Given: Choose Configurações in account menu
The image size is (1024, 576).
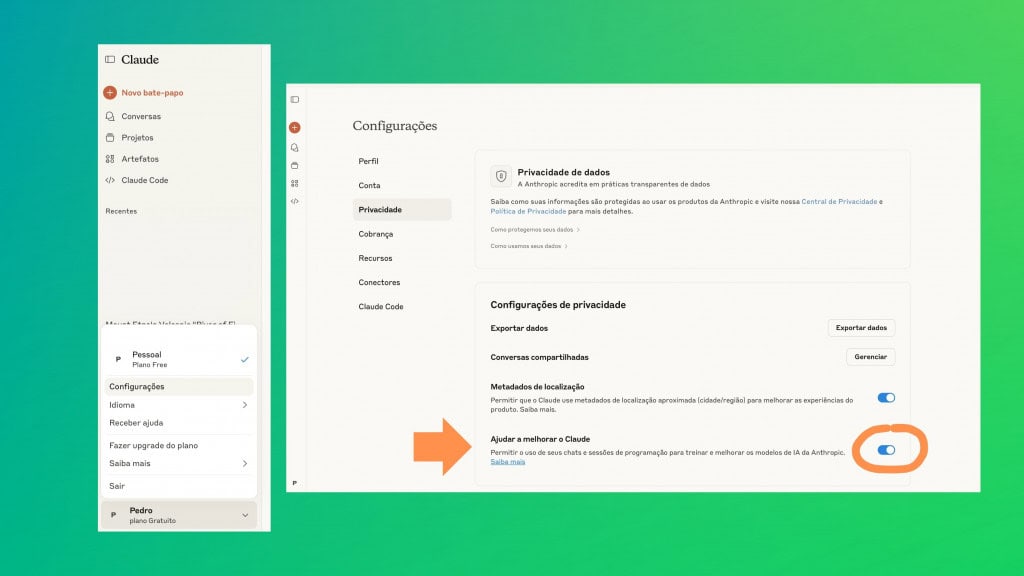Looking at the screenshot, I should pyautogui.click(x=178, y=387).
